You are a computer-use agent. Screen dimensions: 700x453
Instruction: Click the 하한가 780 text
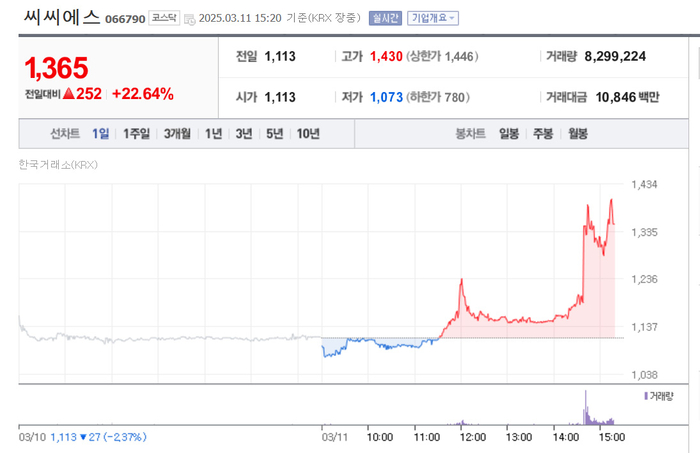[438, 97]
